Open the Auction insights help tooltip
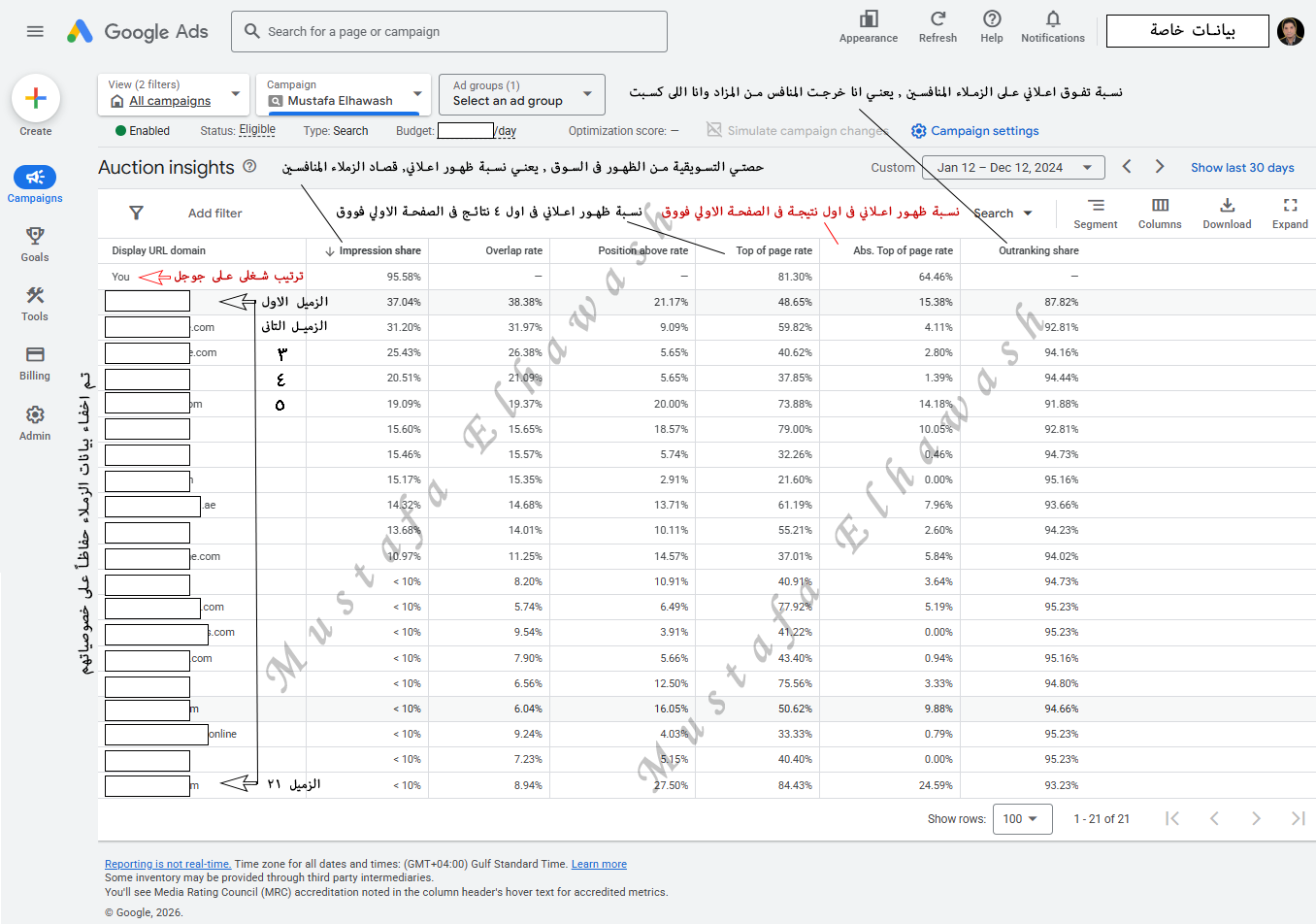This screenshot has height=924, width=1316. point(249,166)
